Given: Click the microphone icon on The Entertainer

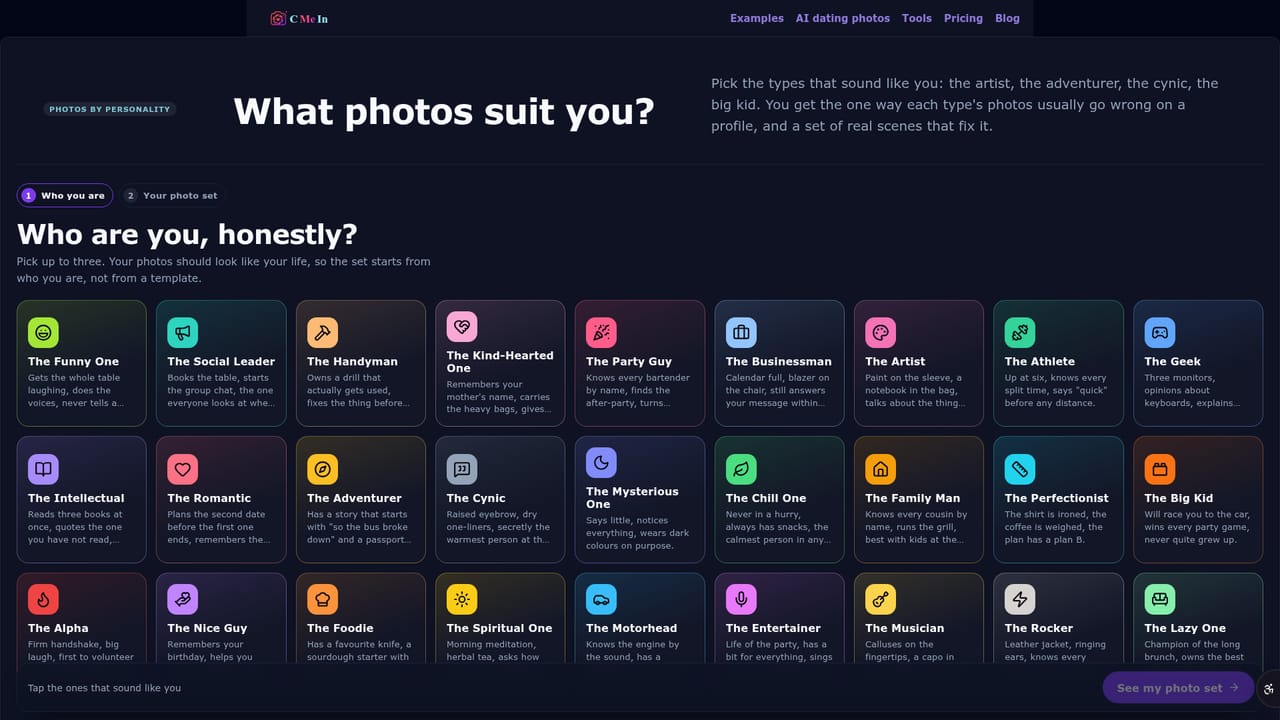Looking at the screenshot, I should click(741, 599).
